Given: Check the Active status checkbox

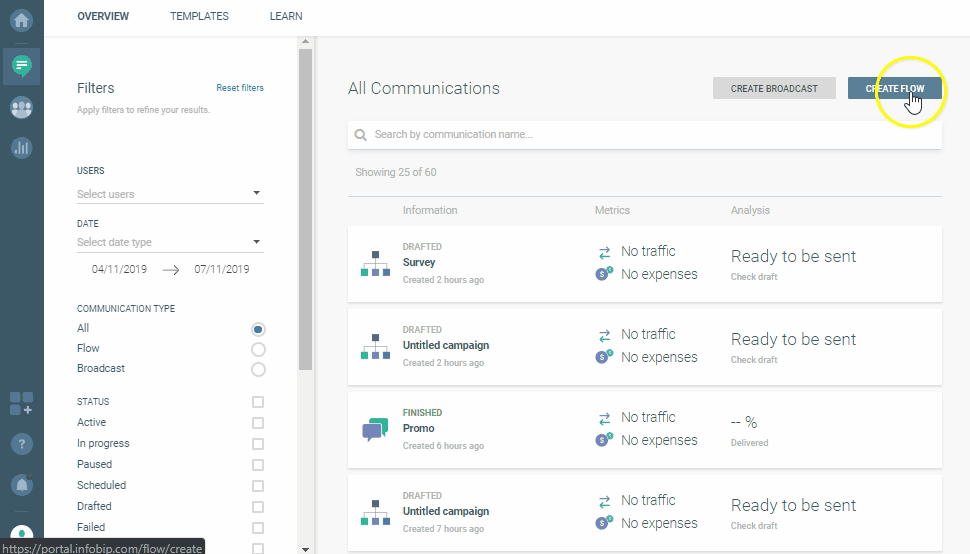Looking at the screenshot, I should pyautogui.click(x=258, y=423).
